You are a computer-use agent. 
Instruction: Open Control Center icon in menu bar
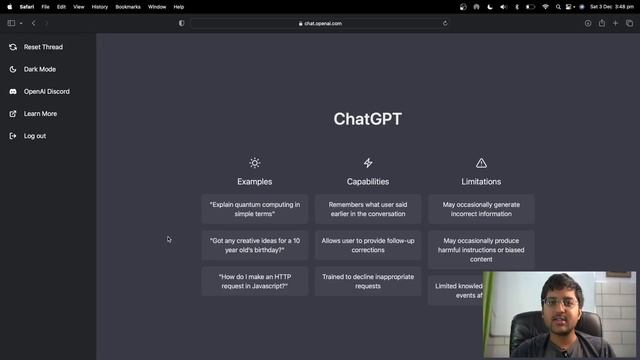[569, 7]
